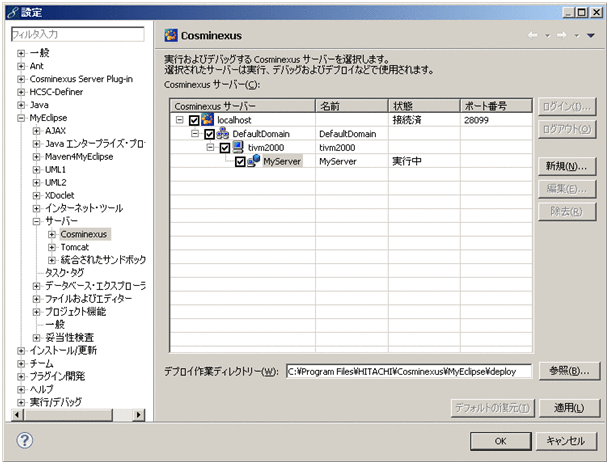This screenshot has width=611, height=465.
Task: Click the 除去(R) button
Action: pyautogui.click(x=567, y=212)
